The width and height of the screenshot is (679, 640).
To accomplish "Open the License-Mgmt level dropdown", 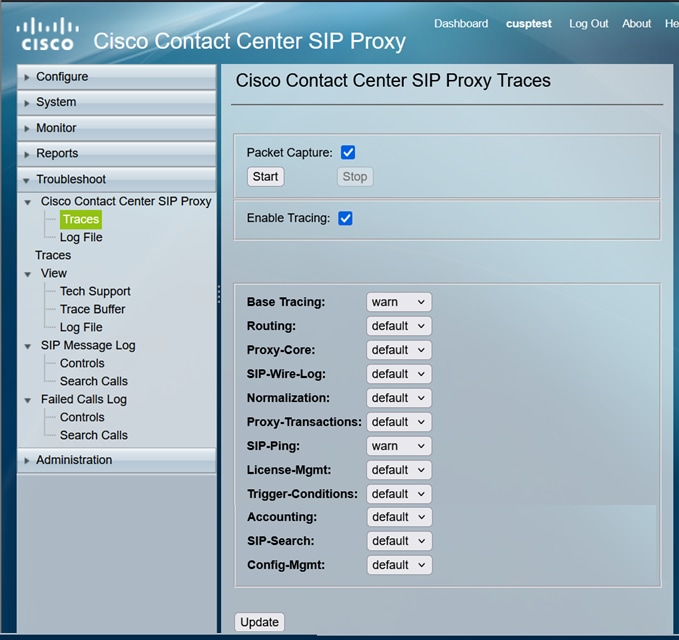I will (399, 470).
